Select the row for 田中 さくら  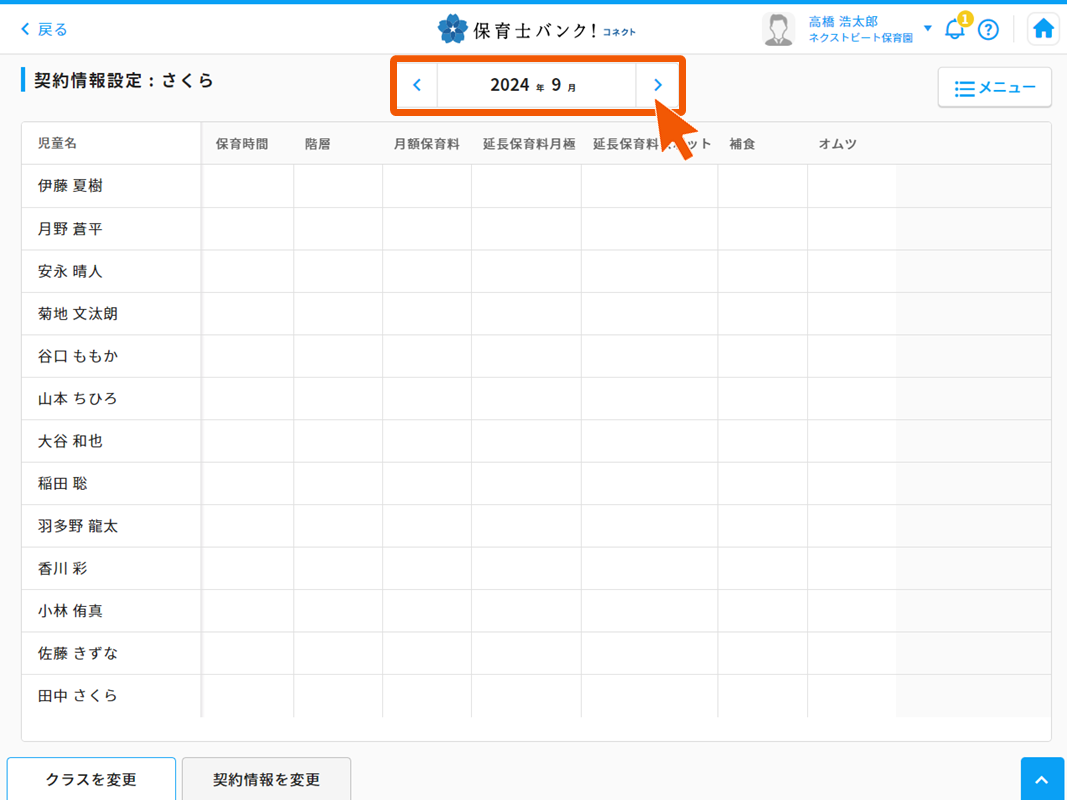110,695
